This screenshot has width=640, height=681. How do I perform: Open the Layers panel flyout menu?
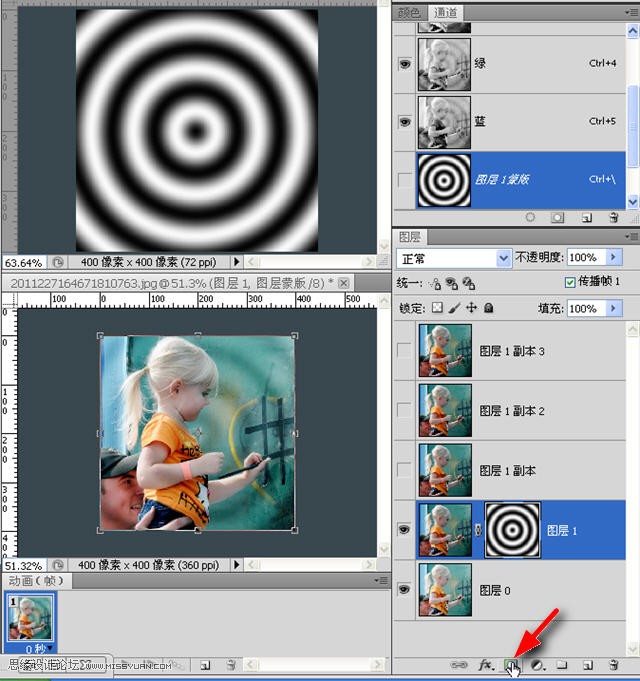[x=632, y=236]
